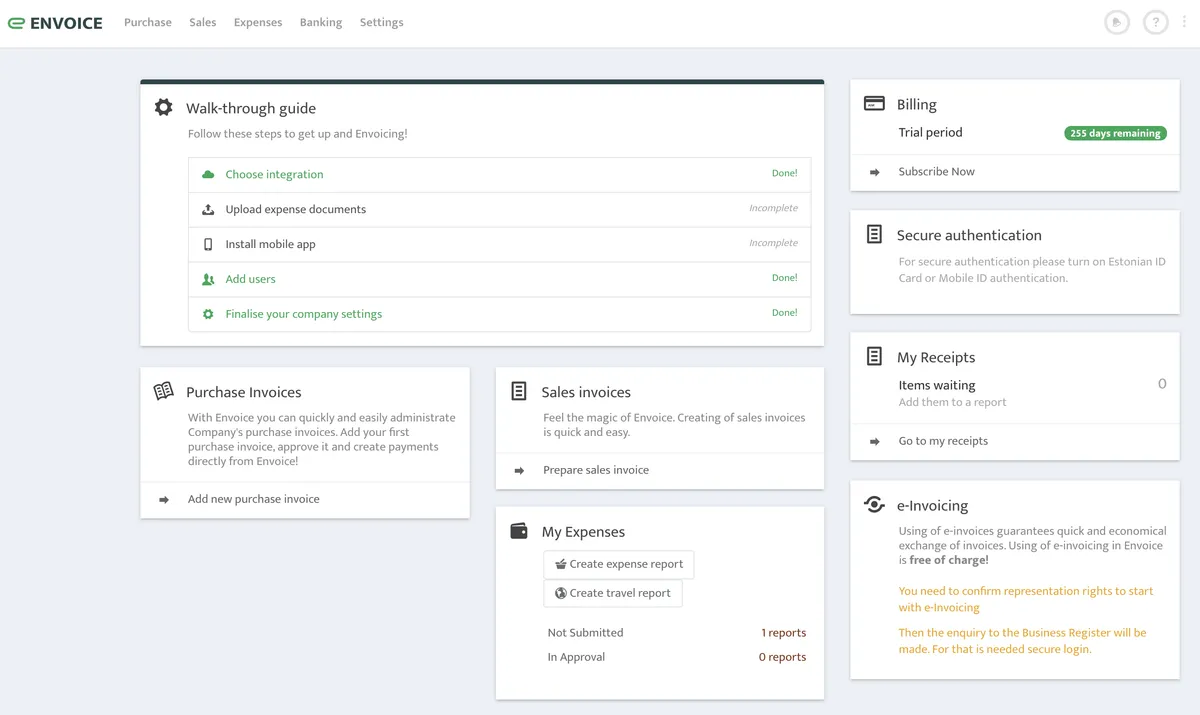The width and height of the screenshot is (1200, 715).
Task: Click the users icon beside Add users
Action: [208, 279]
